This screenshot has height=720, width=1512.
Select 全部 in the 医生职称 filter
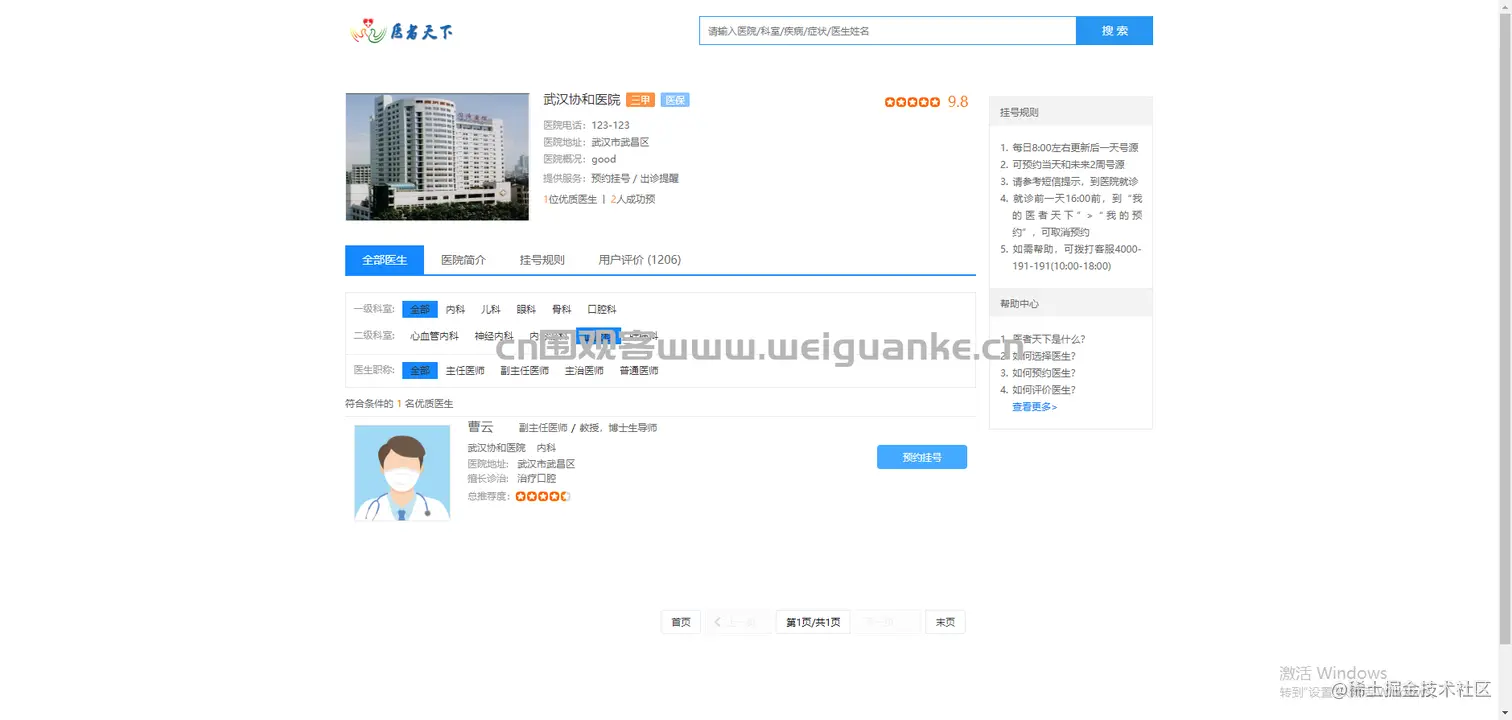tap(420, 371)
